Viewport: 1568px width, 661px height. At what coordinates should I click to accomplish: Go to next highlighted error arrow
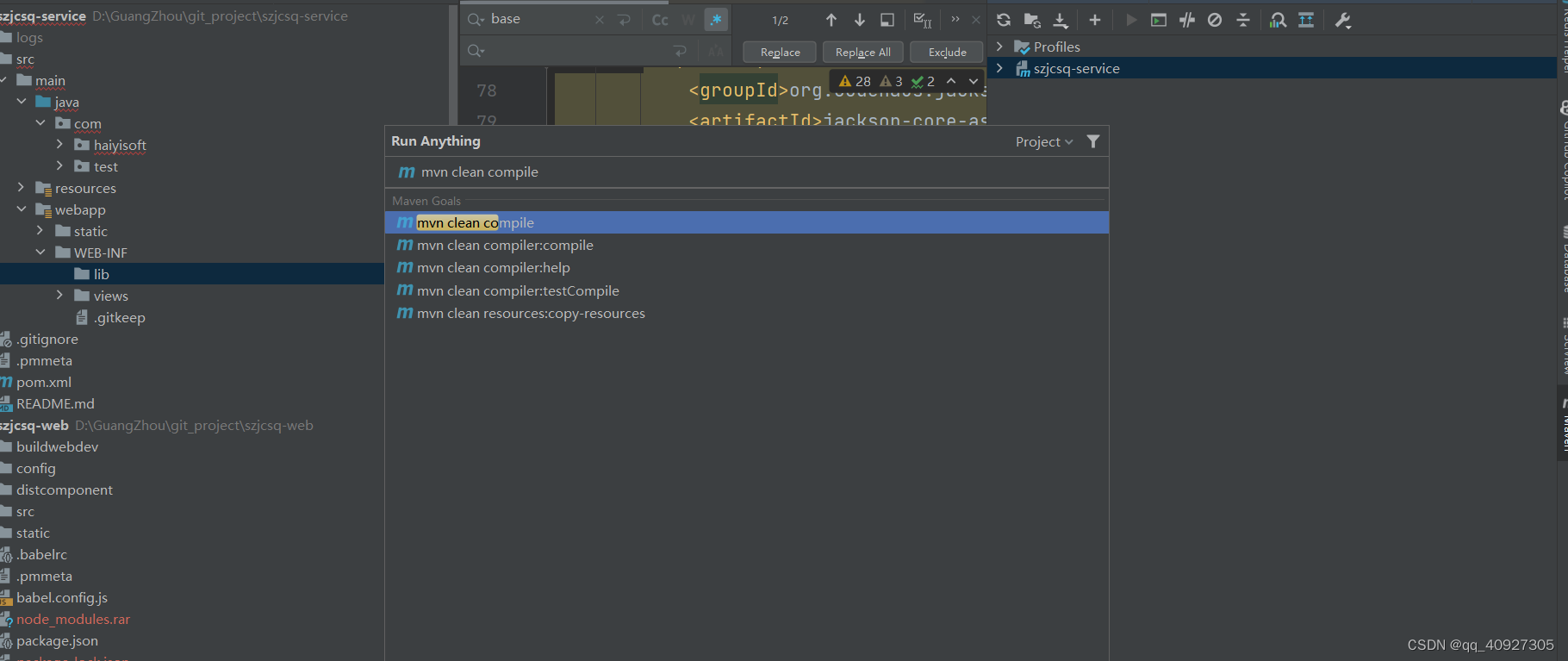[x=974, y=81]
